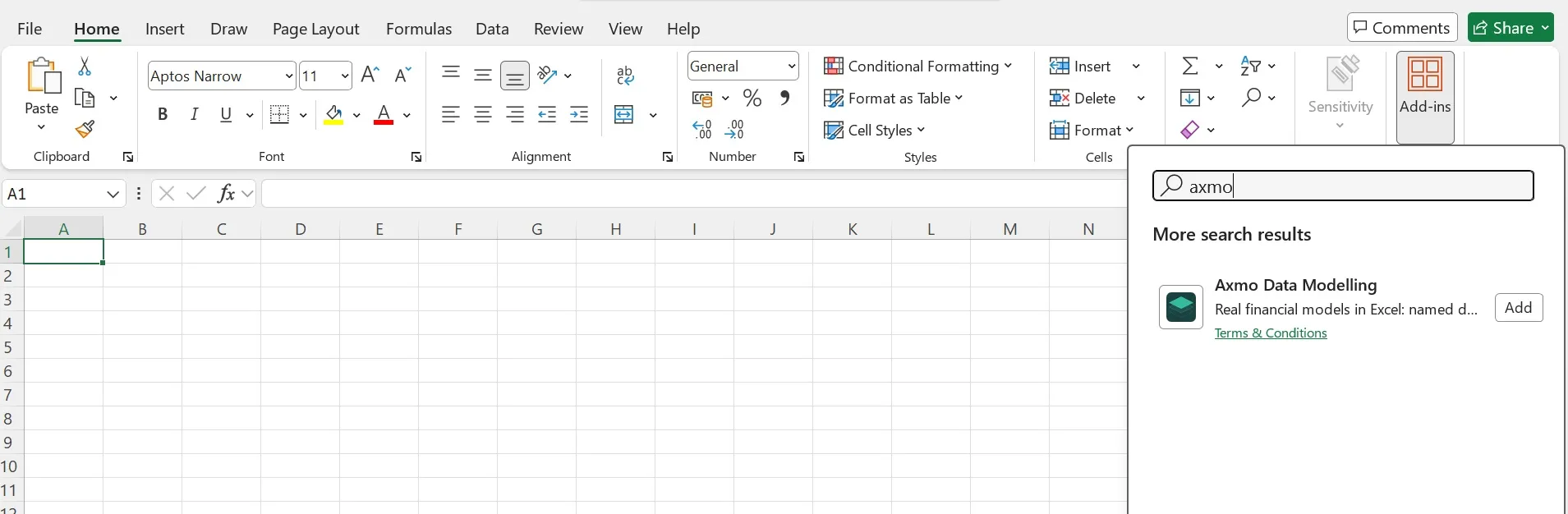Open the Name Box dropdown arrow
The image size is (1568, 514).
pos(113,195)
